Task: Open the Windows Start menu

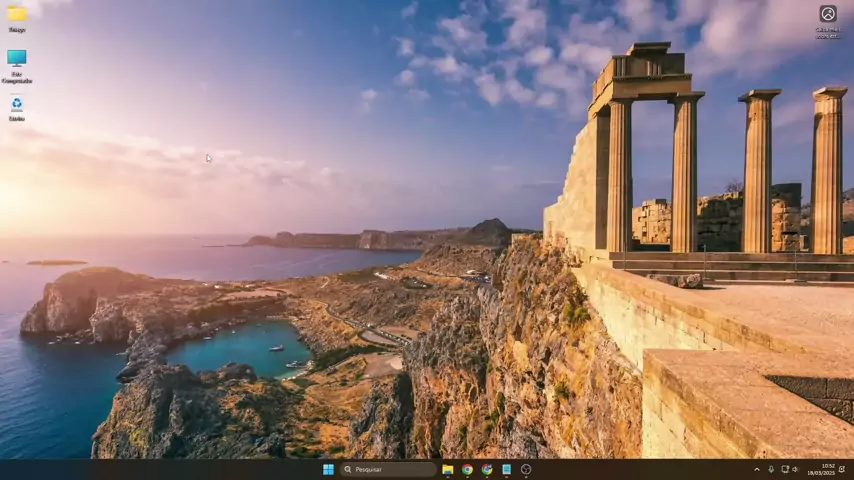Action: [328, 469]
